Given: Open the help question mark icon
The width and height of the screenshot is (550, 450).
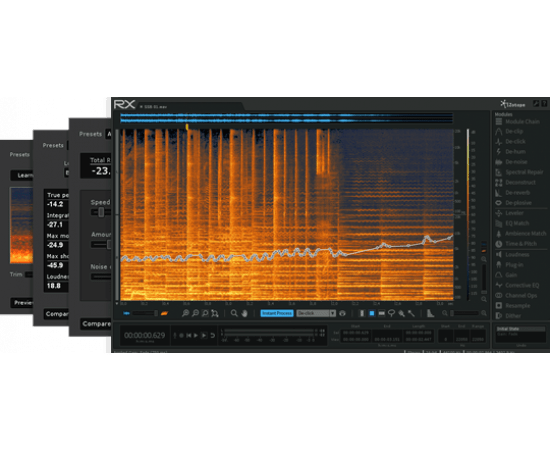Looking at the screenshot, I should pos(544,103).
